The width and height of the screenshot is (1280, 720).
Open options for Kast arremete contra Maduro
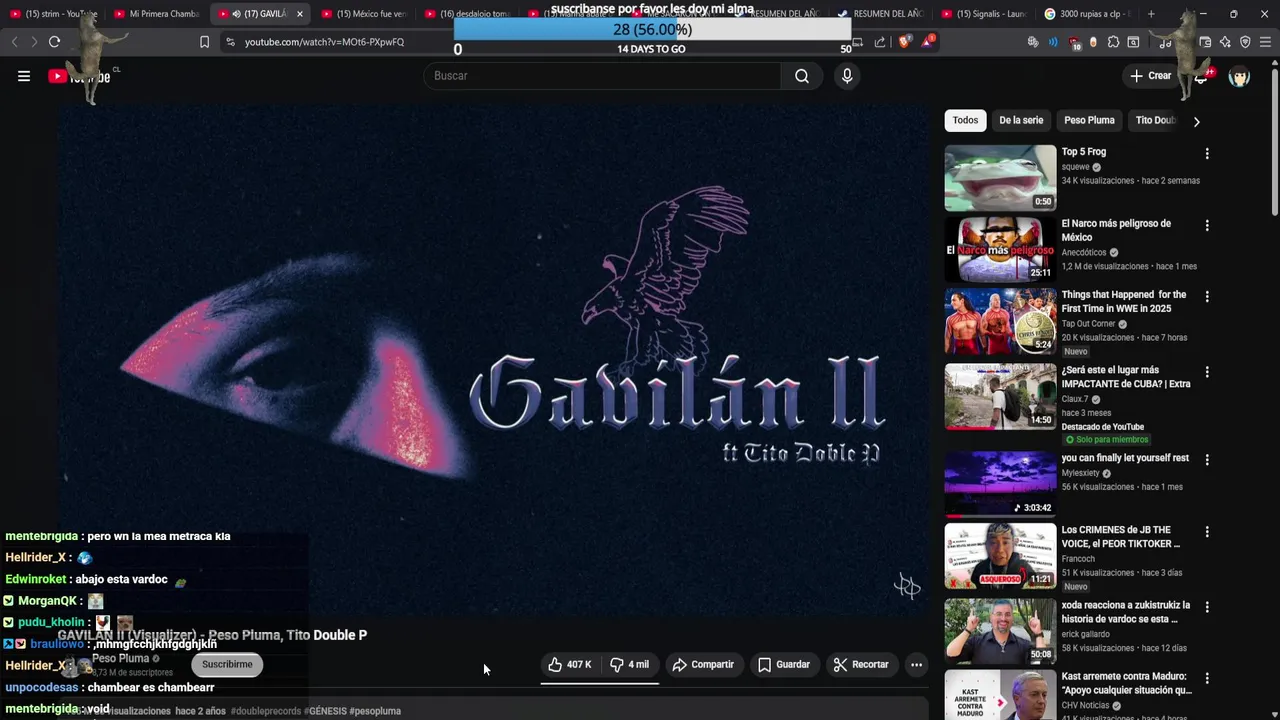[x=1207, y=679]
